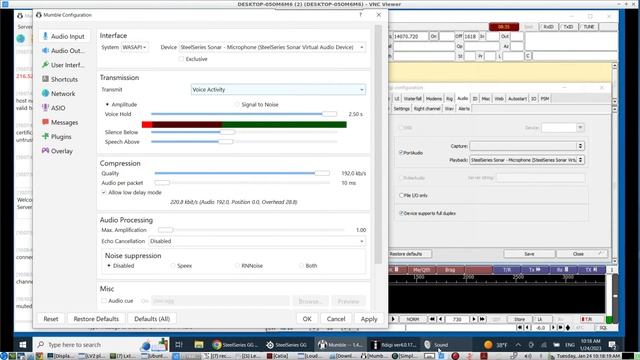Screen dimensions: 640x360
Task: Open the Transmit Voice Activity dropdown
Action: click(x=278, y=89)
